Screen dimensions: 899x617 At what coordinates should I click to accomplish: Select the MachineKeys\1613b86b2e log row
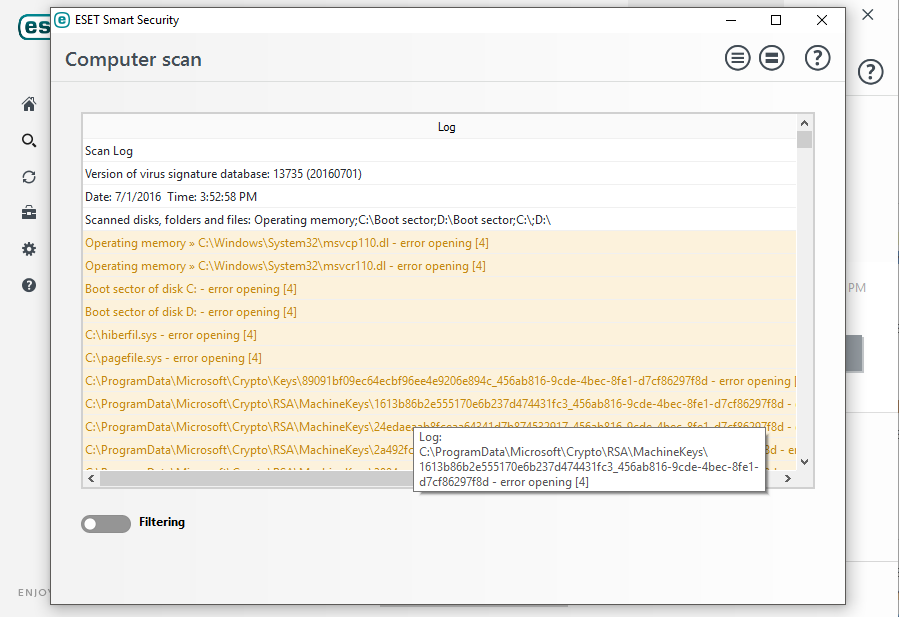(440, 404)
